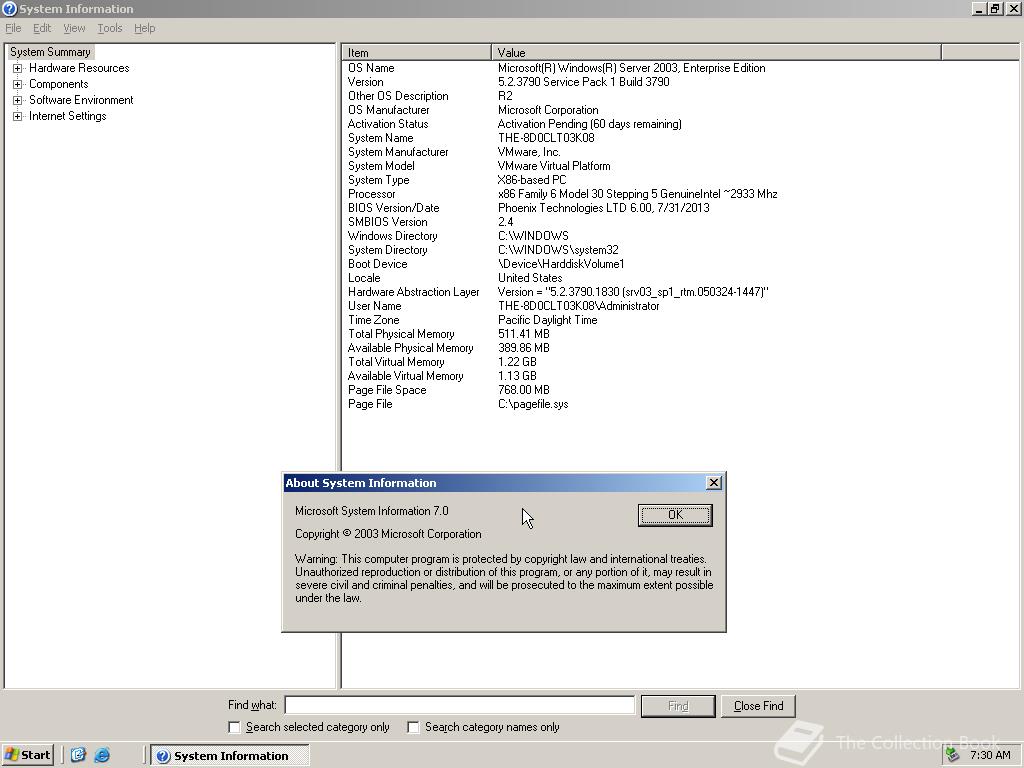Select System Information taskbar button
The height and width of the screenshot is (768, 1024).
[x=230, y=756]
